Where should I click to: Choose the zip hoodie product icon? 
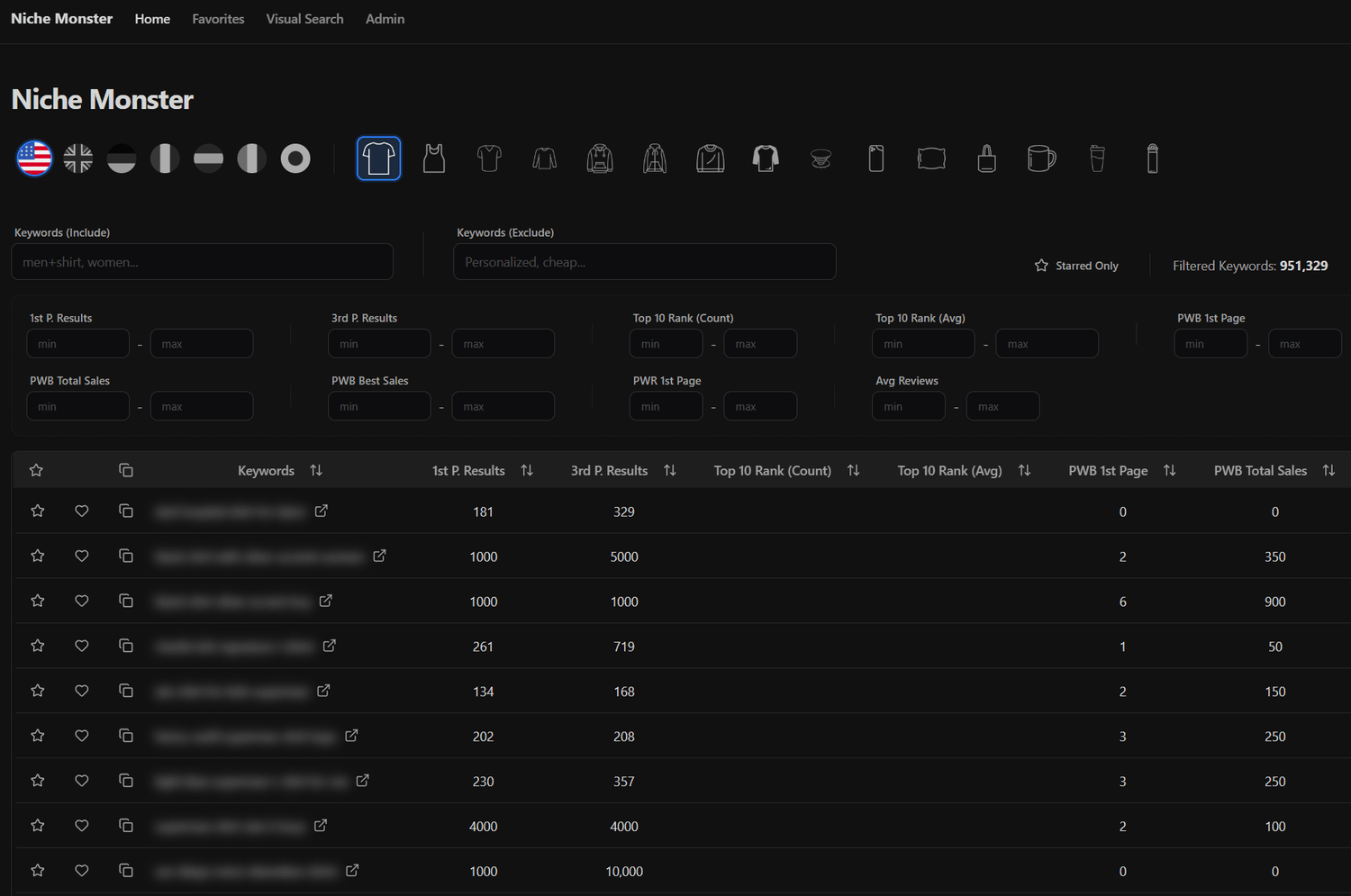(x=655, y=158)
